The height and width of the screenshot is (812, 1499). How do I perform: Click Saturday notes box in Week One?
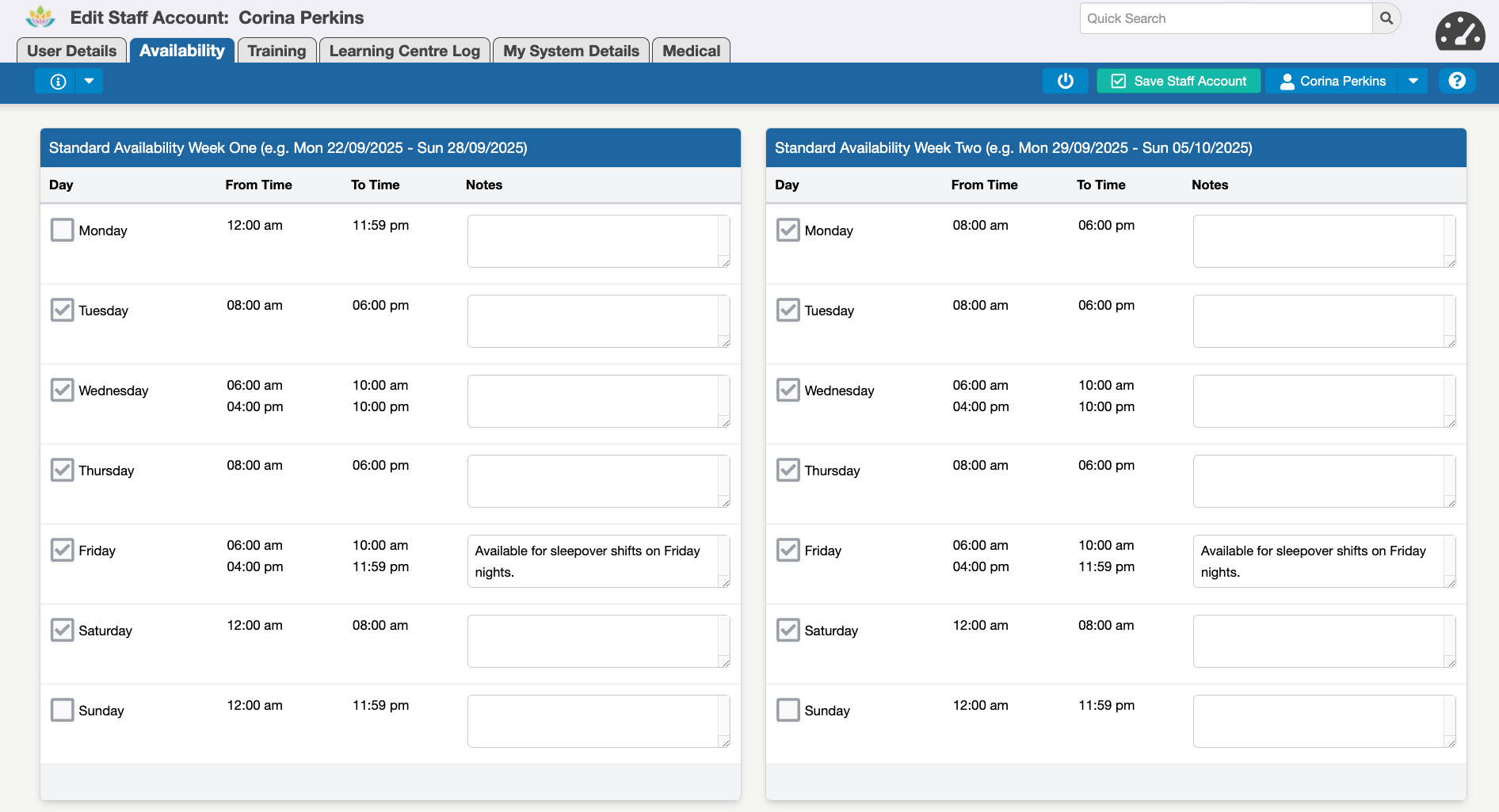(x=598, y=641)
